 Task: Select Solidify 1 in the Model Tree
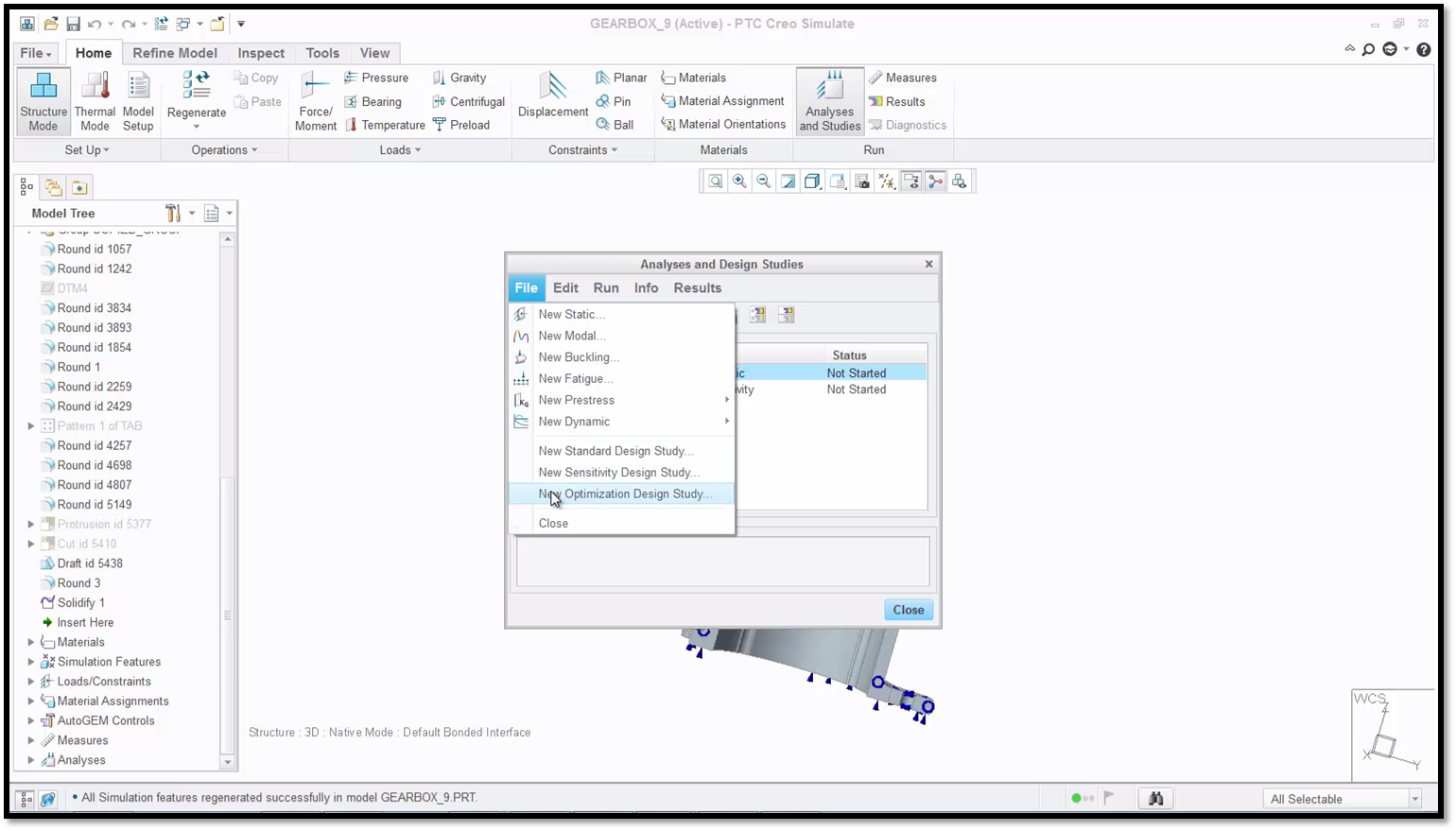tap(74, 603)
